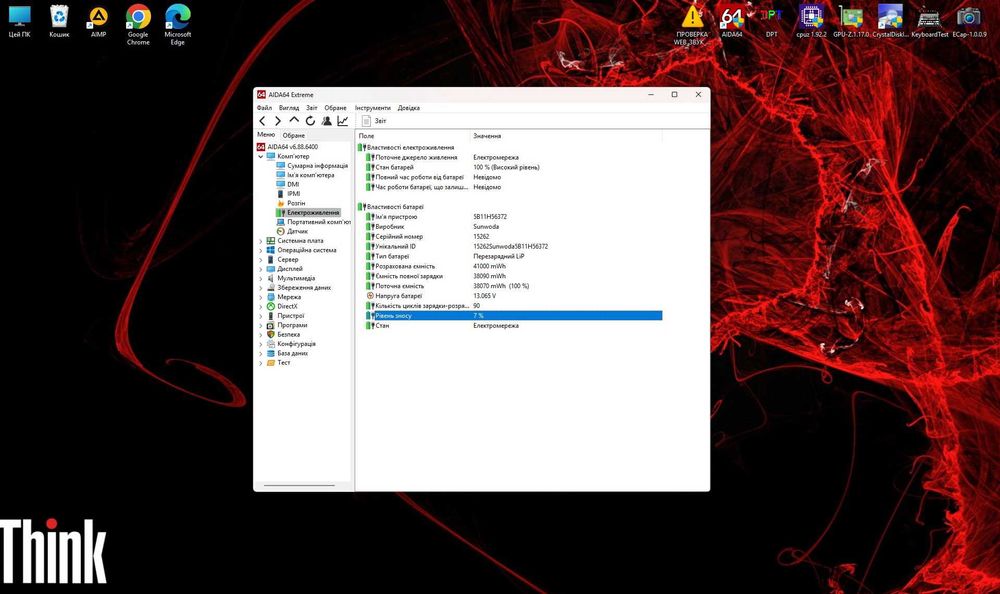Image resolution: width=1000 pixels, height=594 pixels.
Task: Click the left panel horizontal scrollbar
Action: (299, 486)
